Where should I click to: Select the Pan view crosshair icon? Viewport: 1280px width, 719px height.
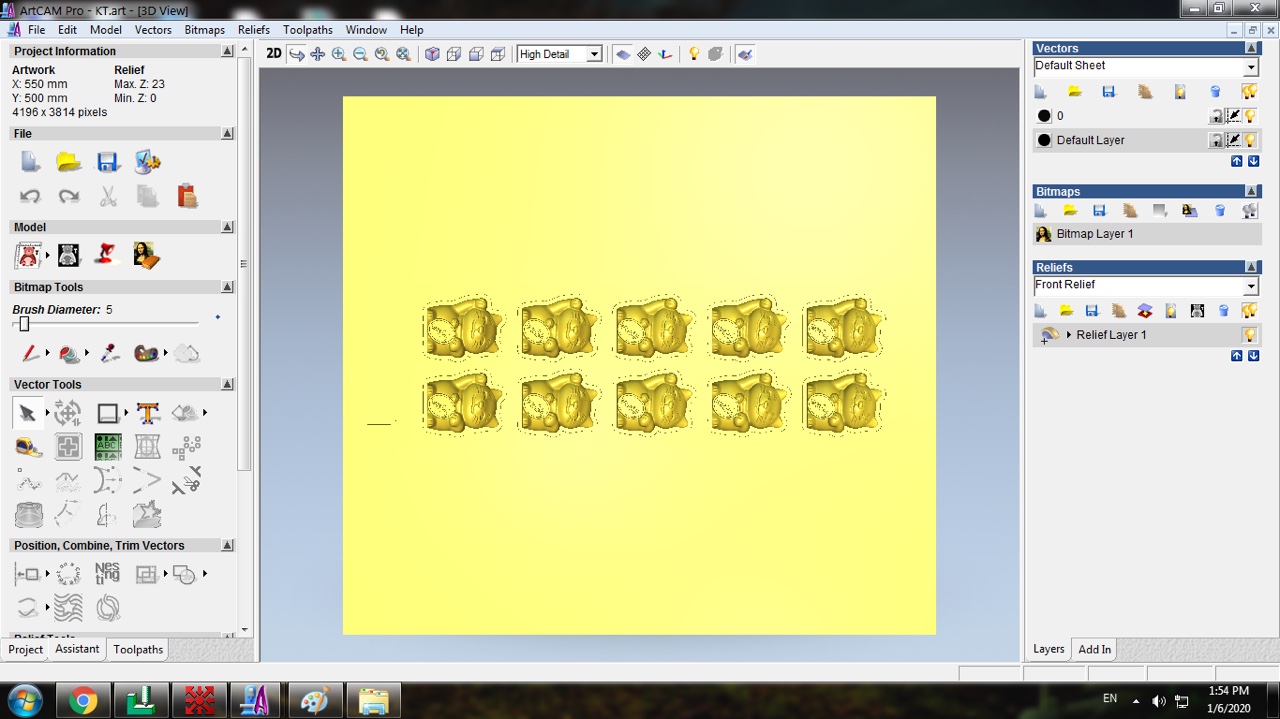(x=318, y=54)
